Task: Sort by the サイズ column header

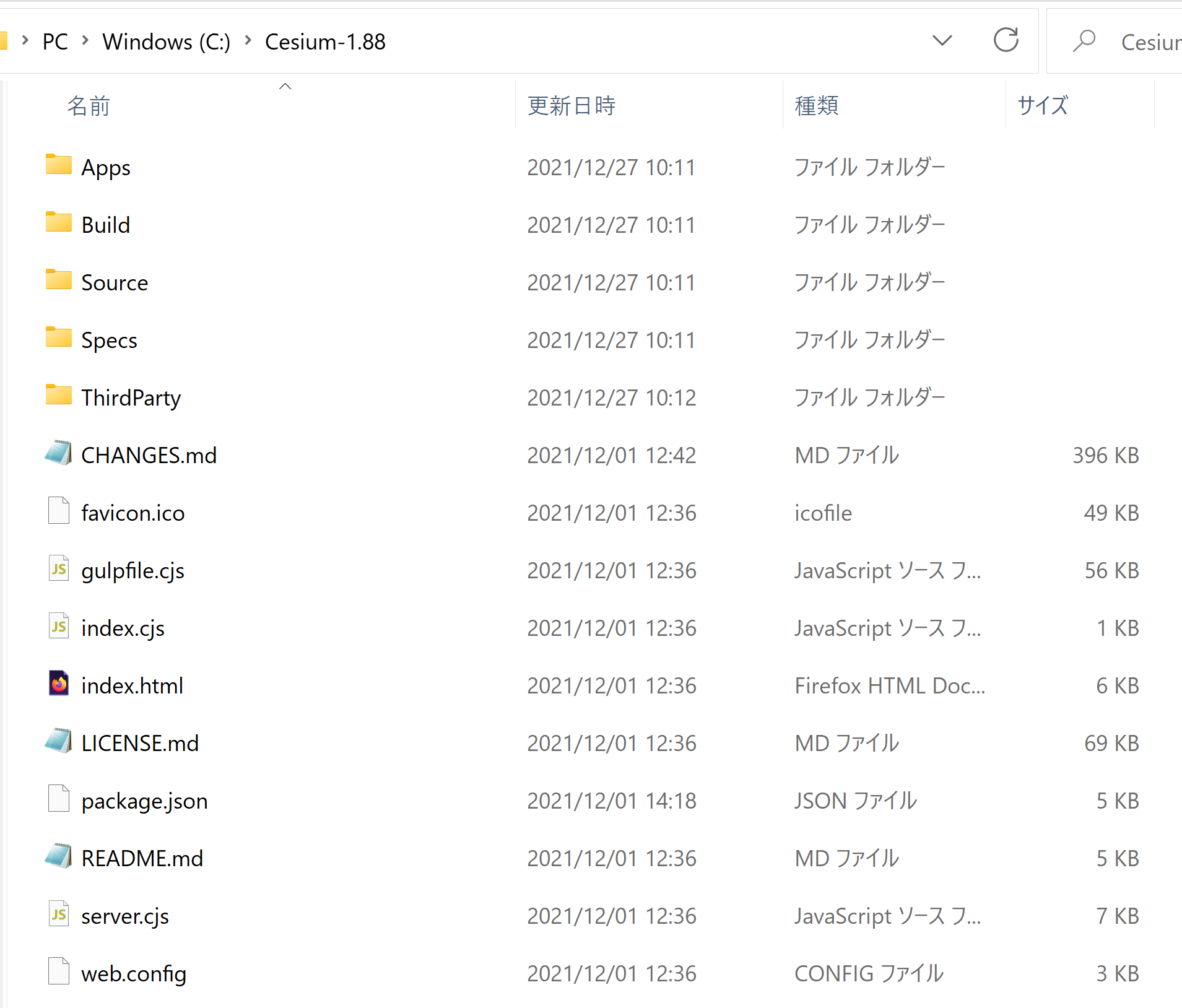Action: pyautogui.click(x=1043, y=106)
